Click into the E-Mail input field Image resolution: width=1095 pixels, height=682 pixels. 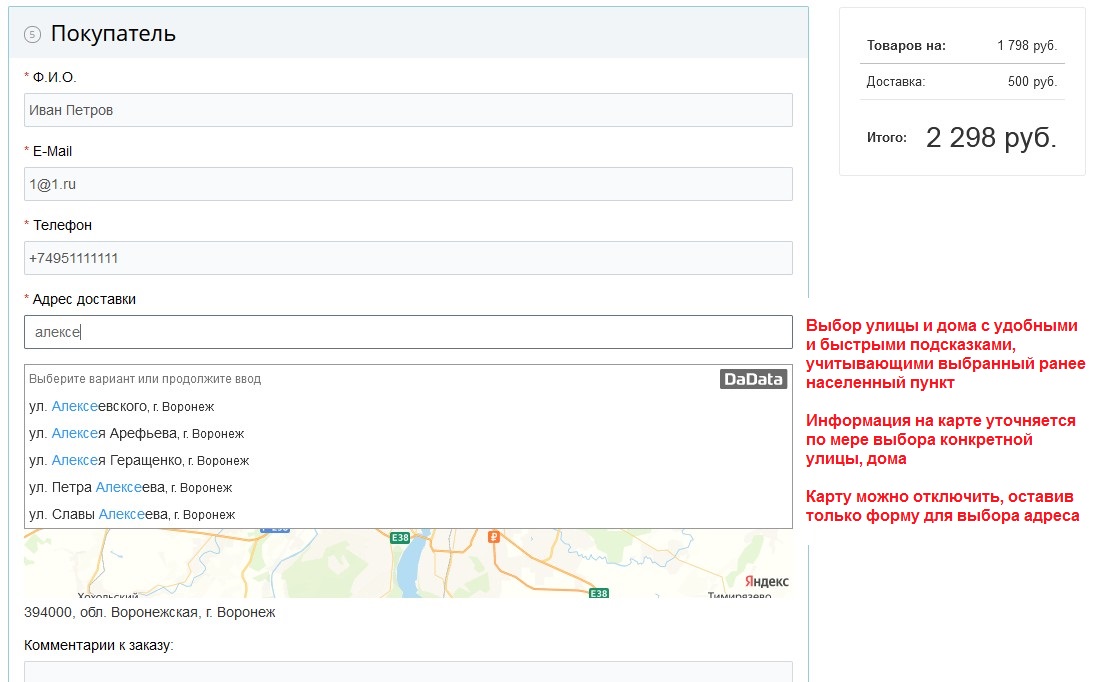408,184
